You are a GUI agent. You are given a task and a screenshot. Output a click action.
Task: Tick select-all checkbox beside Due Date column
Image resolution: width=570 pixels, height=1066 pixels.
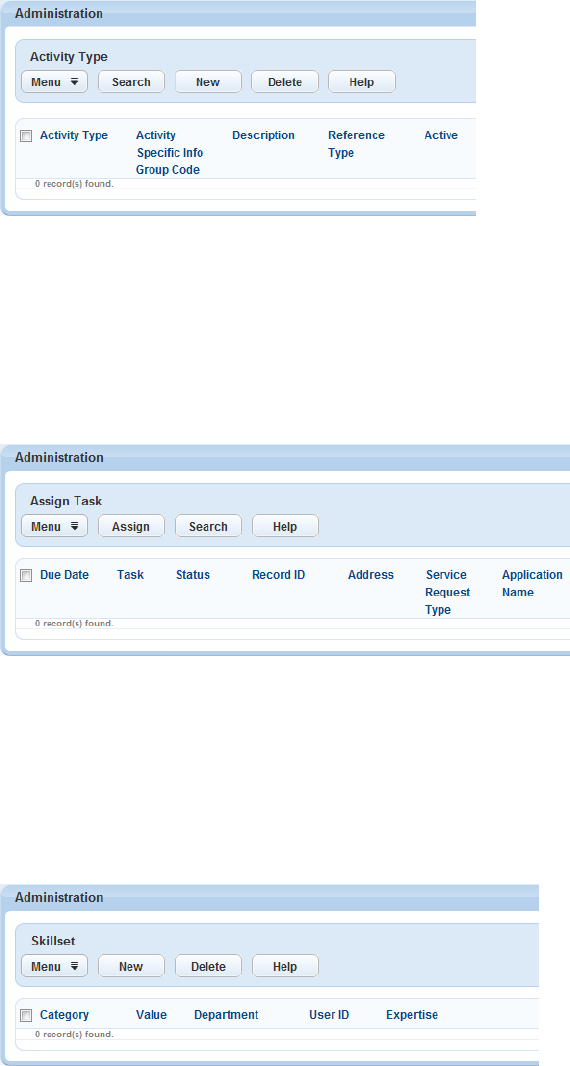coord(26,576)
